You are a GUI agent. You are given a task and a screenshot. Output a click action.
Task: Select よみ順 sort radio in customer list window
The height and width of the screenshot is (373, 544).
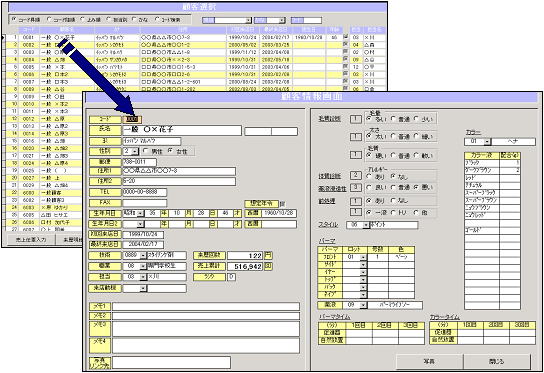[x=83, y=19]
